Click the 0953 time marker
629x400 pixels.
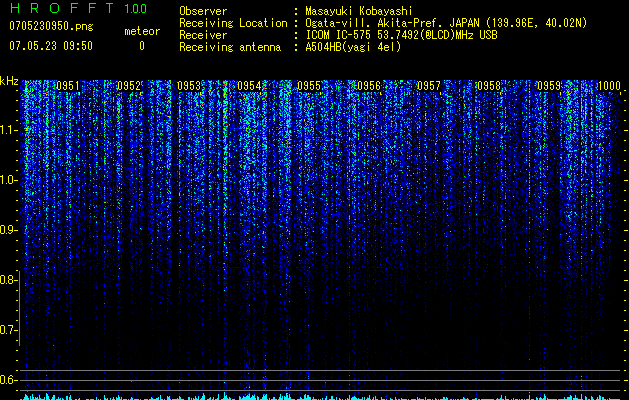coord(189,86)
